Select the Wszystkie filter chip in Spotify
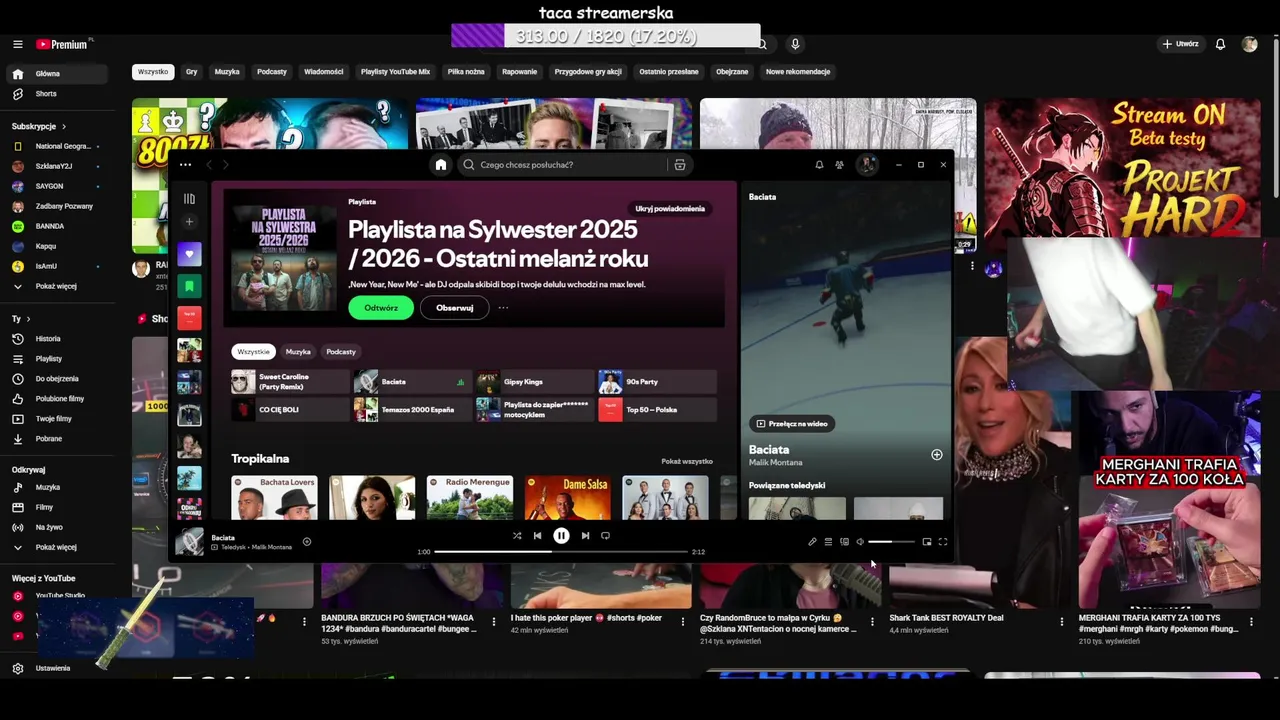Image resolution: width=1280 pixels, height=720 pixels. pyautogui.click(x=253, y=352)
